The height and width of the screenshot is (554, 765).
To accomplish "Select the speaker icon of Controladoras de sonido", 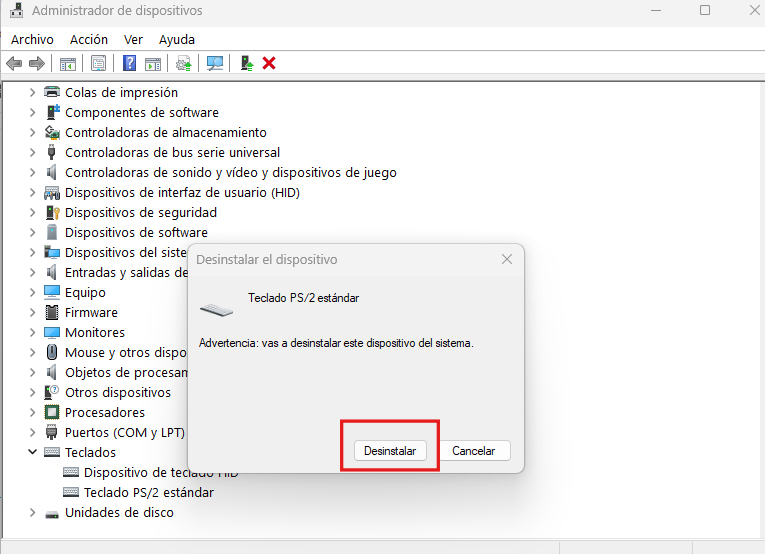I will coord(51,172).
